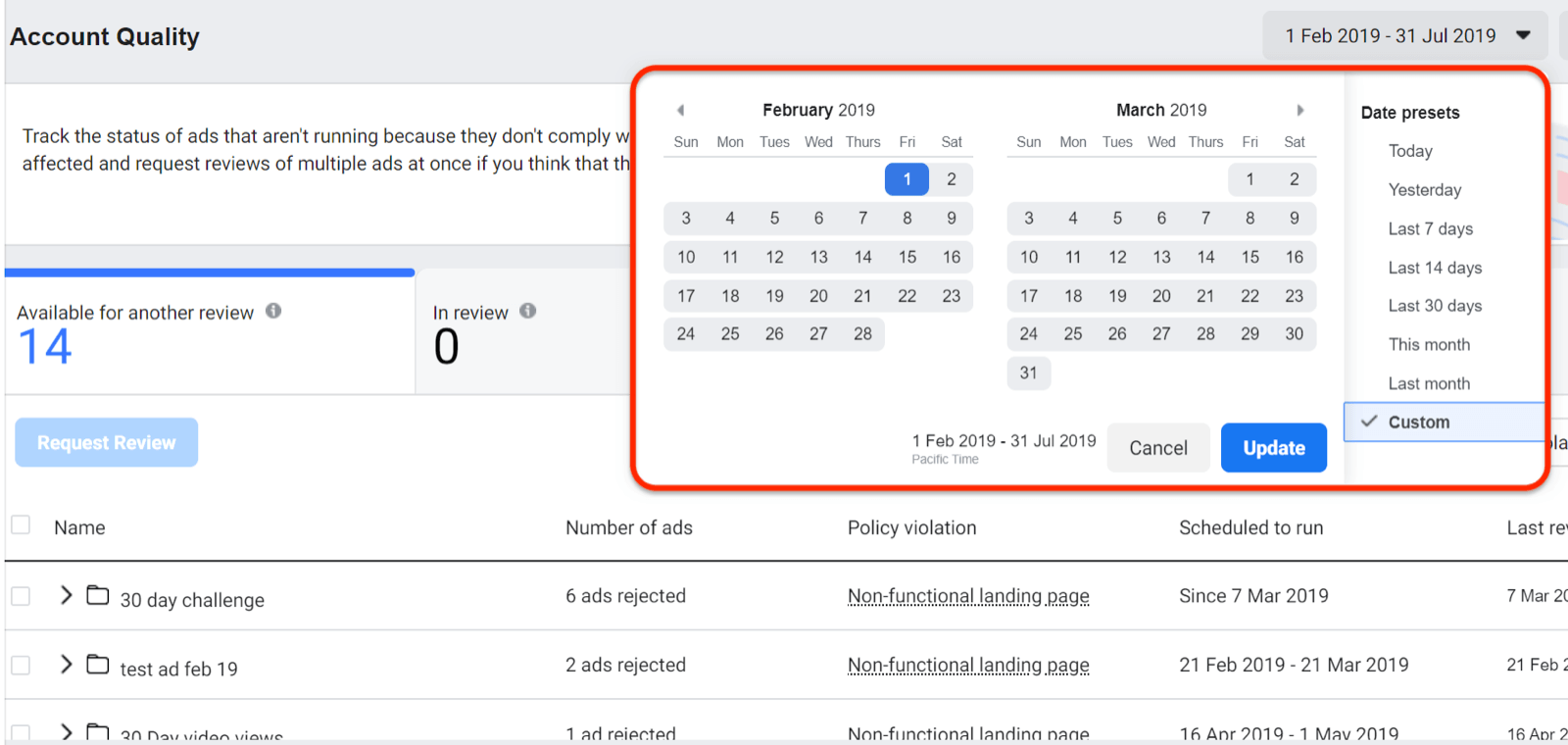Choose Last month date preset
The height and width of the screenshot is (745, 1568).
1428,383
